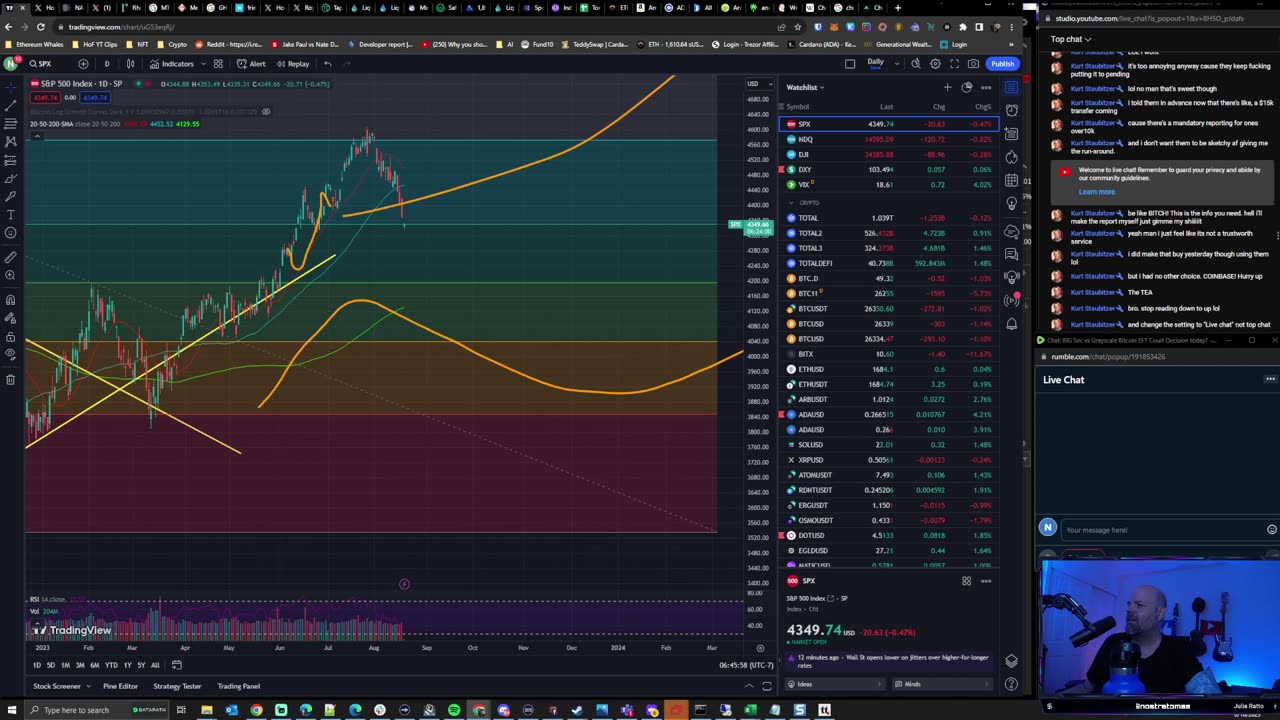The height and width of the screenshot is (720, 1280).
Task: Select the measure ruler tool
Action: click(11, 257)
